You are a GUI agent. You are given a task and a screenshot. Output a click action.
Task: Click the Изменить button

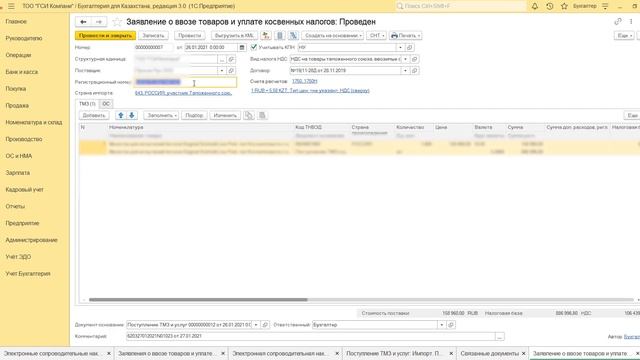tap(225, 116)
